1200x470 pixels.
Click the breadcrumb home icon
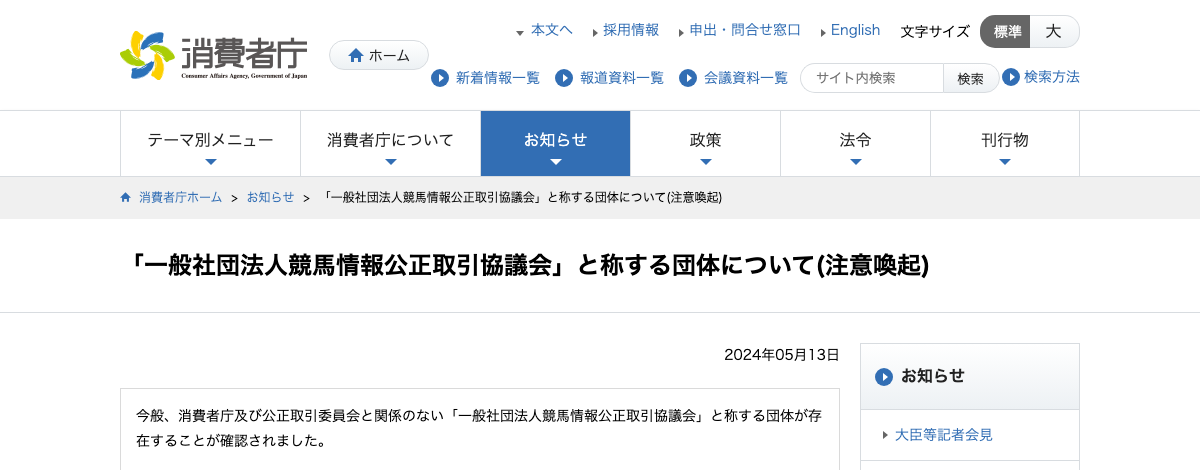pos(126,197)
